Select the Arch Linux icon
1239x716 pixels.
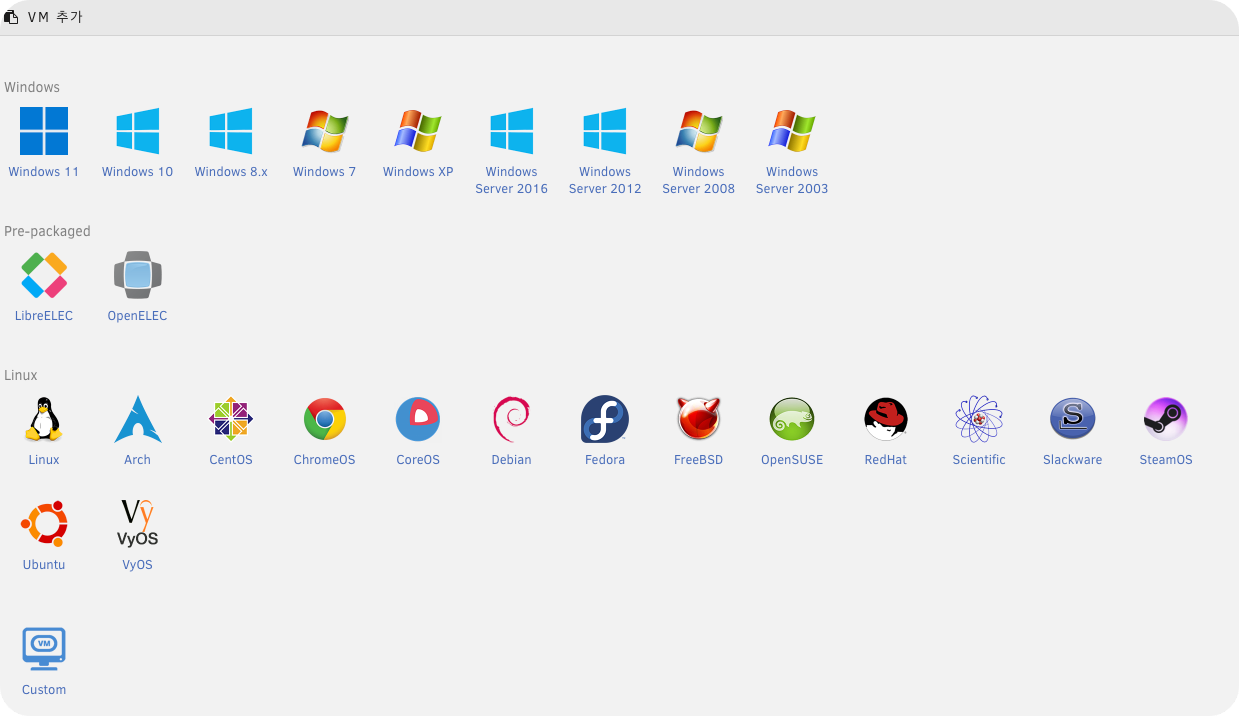[137, 419]
